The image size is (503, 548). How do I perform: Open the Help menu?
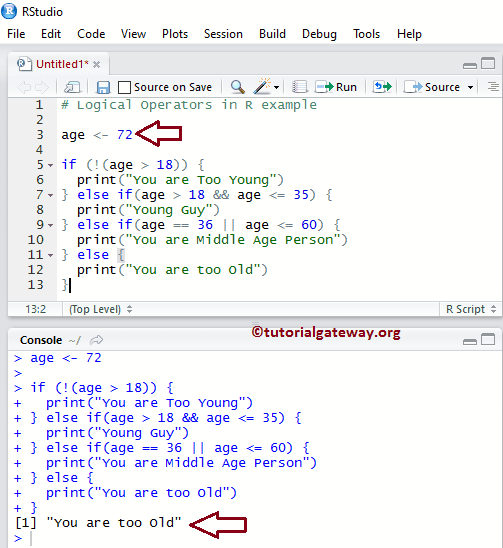click(x=409, y=34)
